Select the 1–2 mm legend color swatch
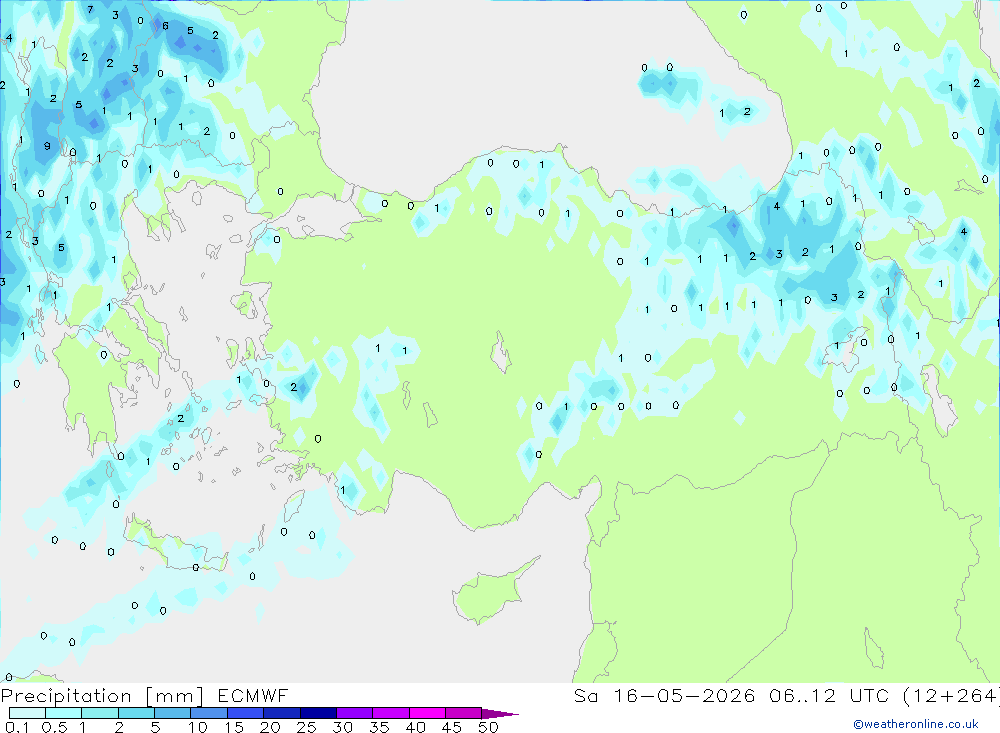 (x=100, y=713)
